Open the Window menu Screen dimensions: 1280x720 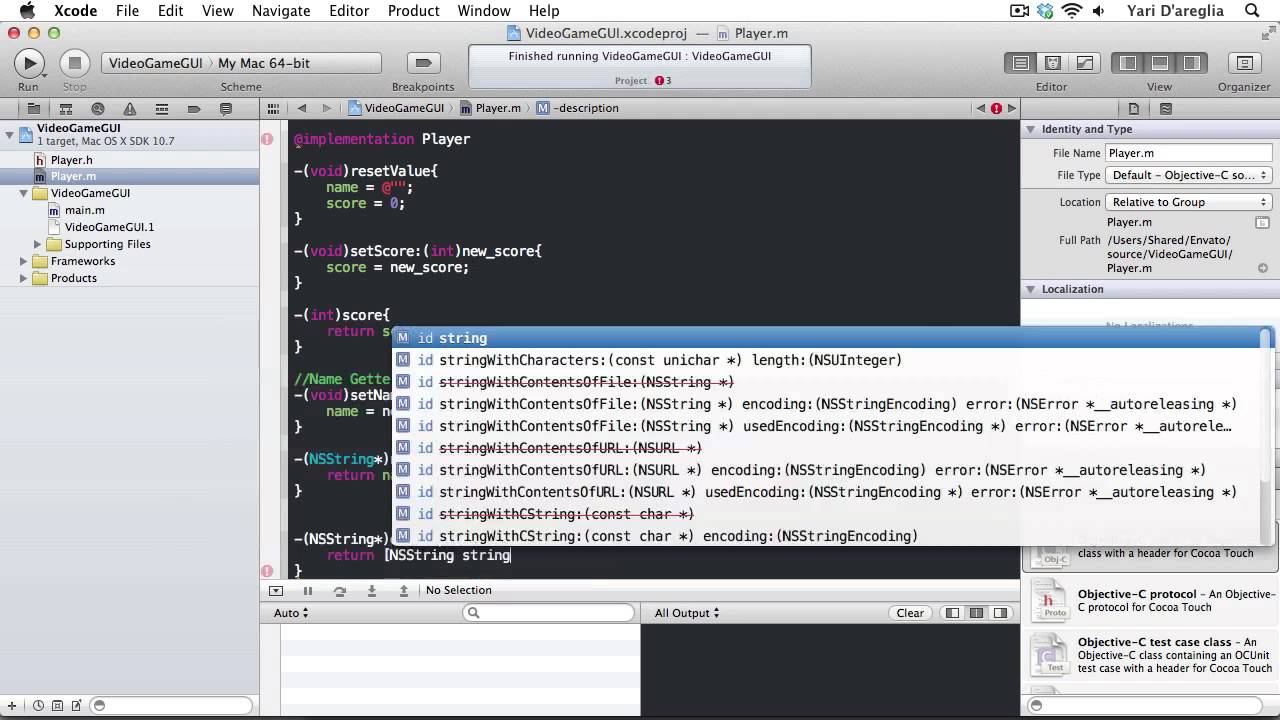click(x=484, y=11)
